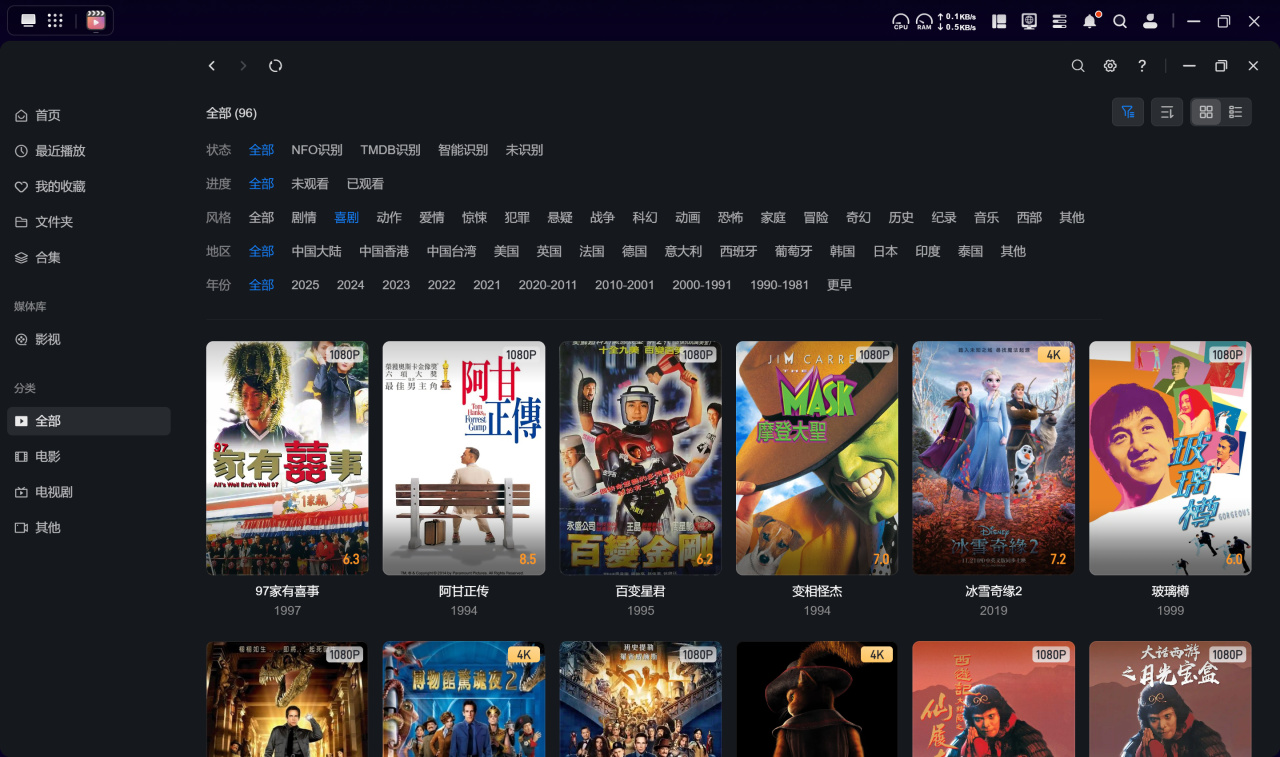Filter status by TMDB识别
Viewport: 1280px width, 757px height.
tap(390, 150)
